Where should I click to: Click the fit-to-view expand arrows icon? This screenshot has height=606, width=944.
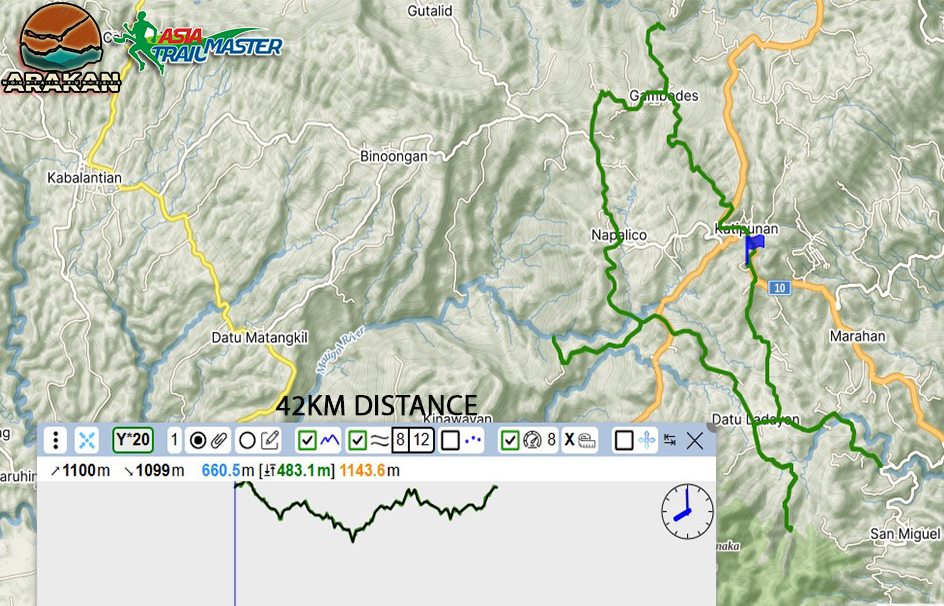click(87, 440)
